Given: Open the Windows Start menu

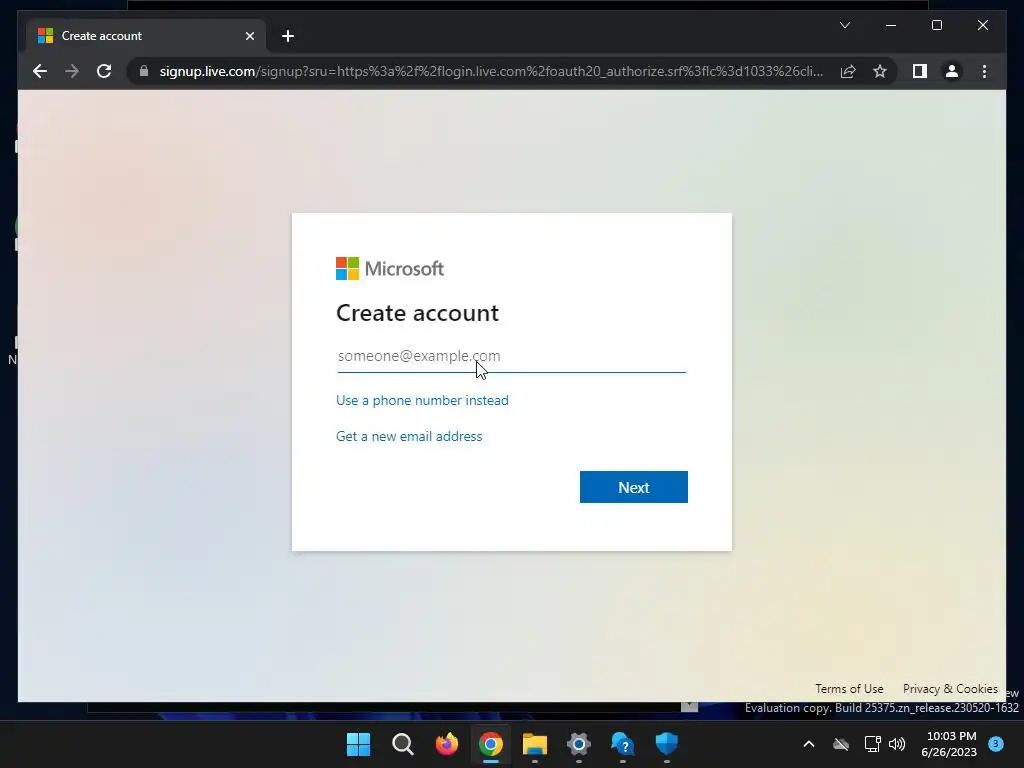Looking at the screenshot, I should (358, 744).
